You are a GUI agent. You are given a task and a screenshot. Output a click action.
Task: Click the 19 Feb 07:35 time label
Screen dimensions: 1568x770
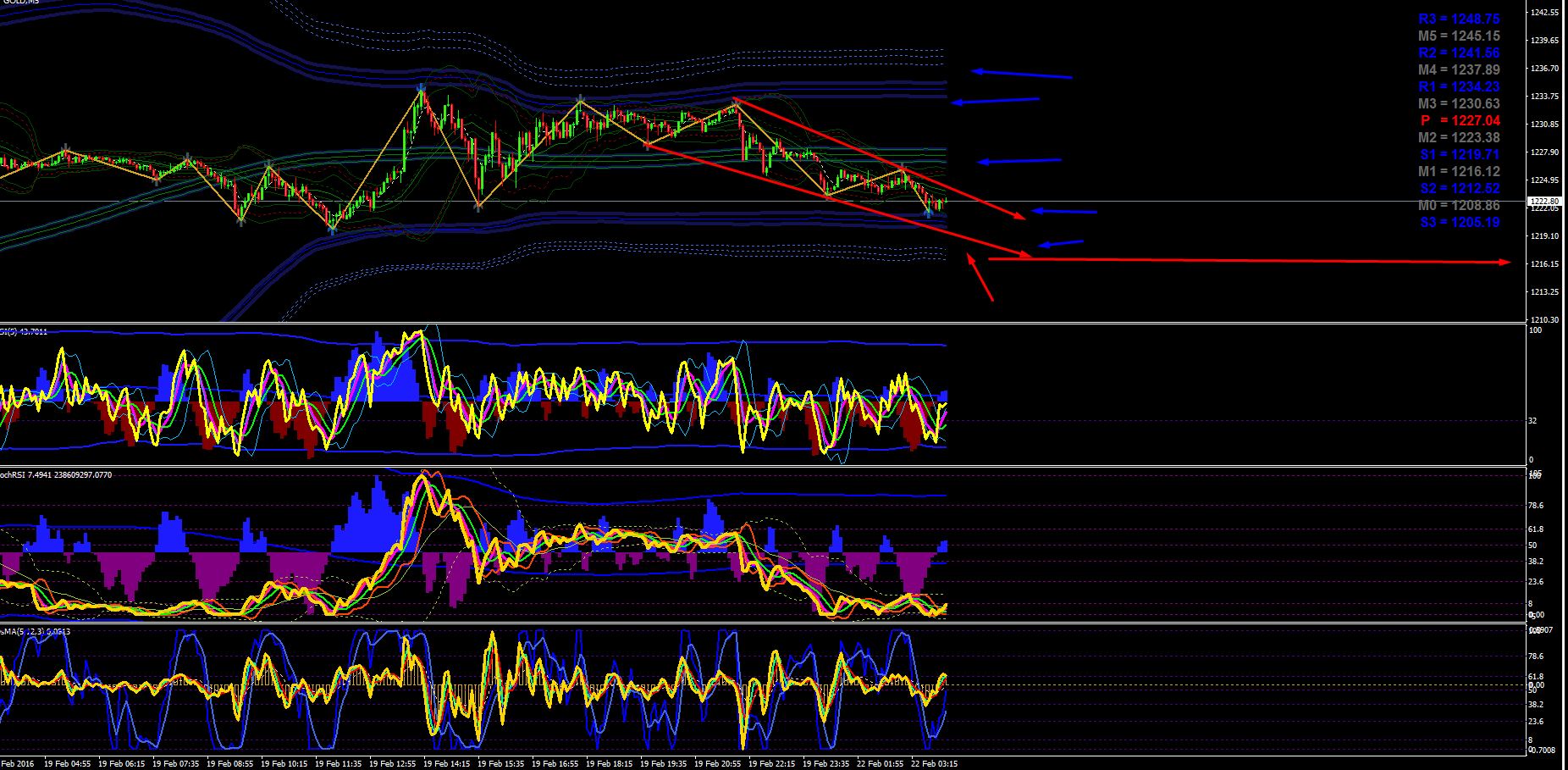coord(175,764)
